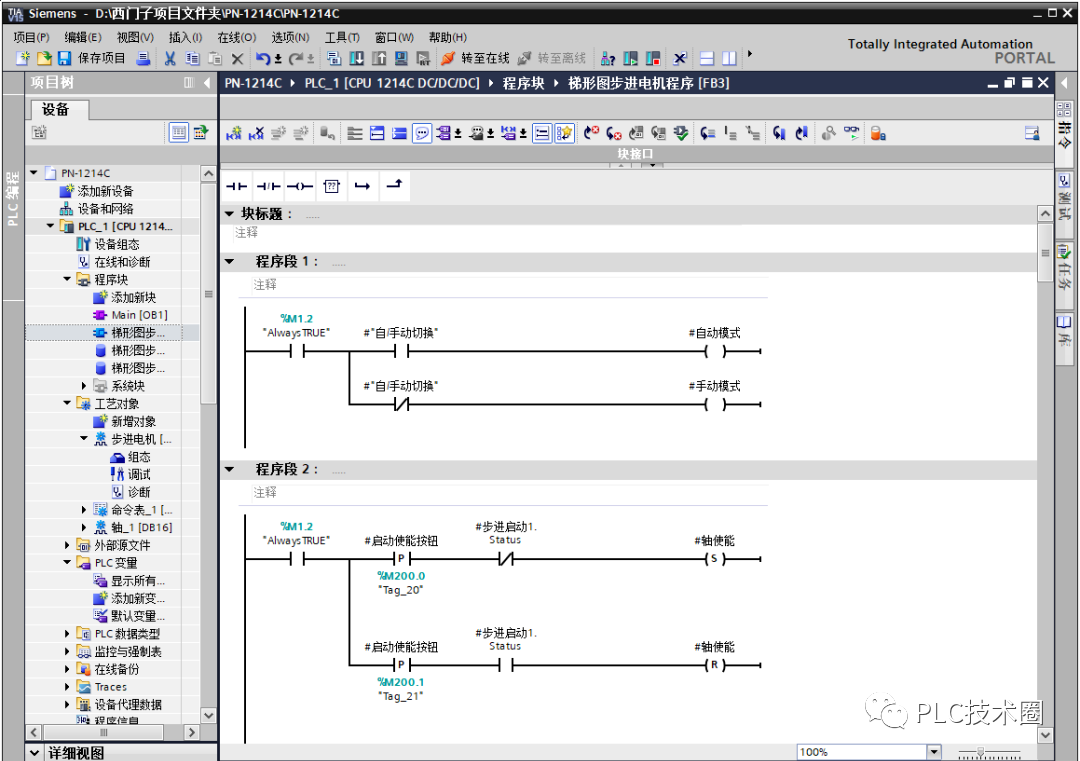Viewport: 1080px width, 761px height.
Task: Cut selection with the scissors icon
Action: coord(170,59)
